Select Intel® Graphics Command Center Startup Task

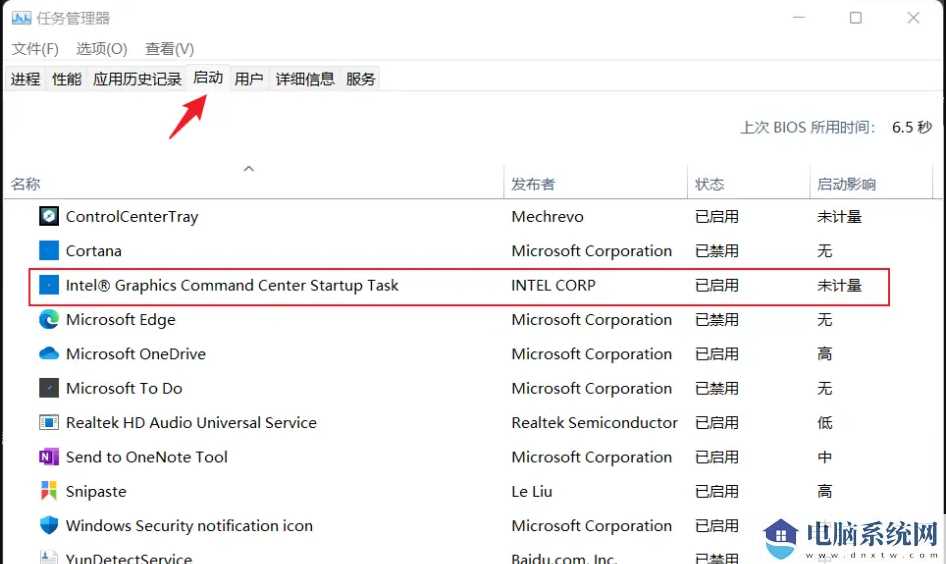click(x=232, y=285)
